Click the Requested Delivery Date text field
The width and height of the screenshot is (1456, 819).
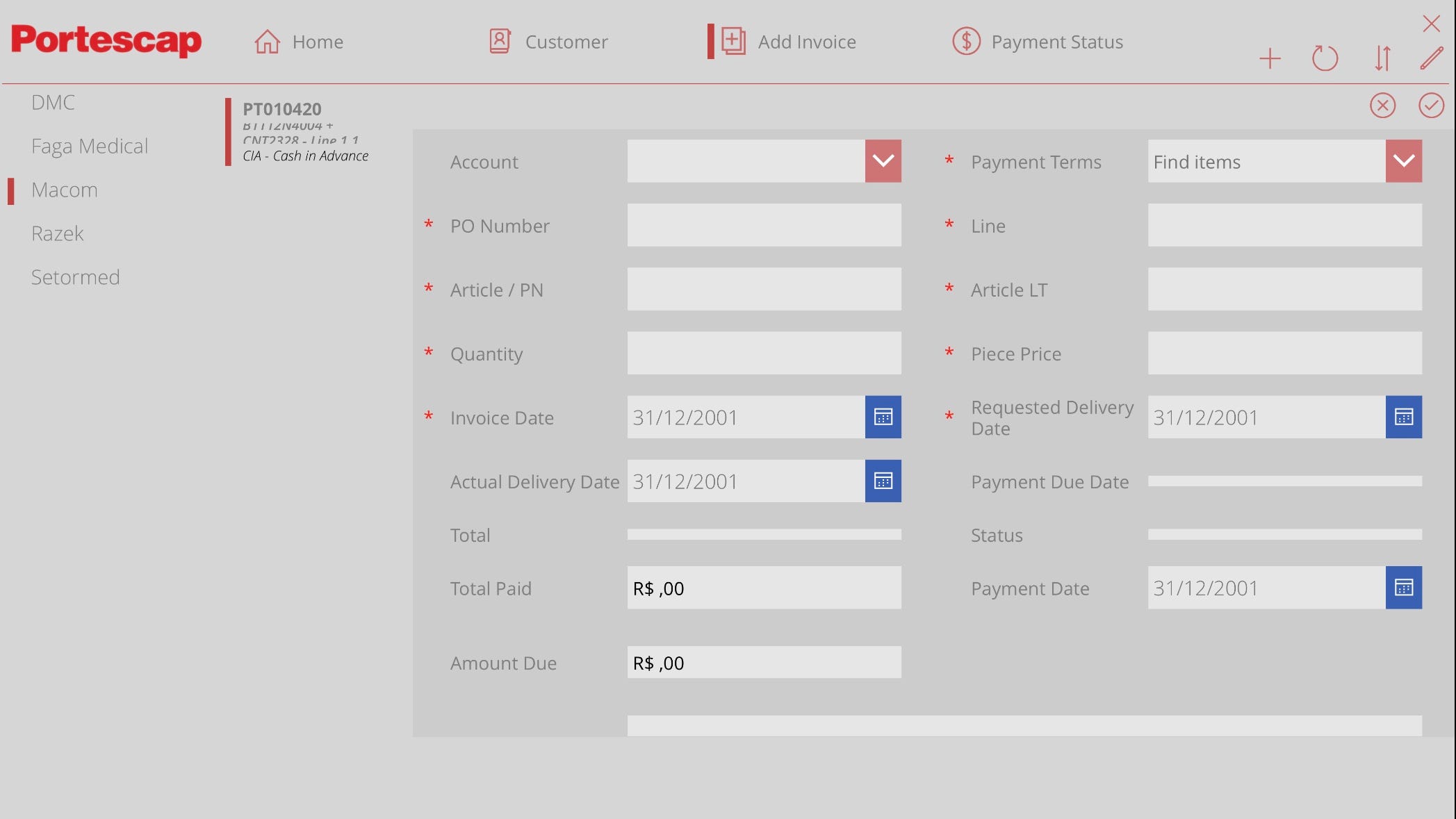(1266, 417)
